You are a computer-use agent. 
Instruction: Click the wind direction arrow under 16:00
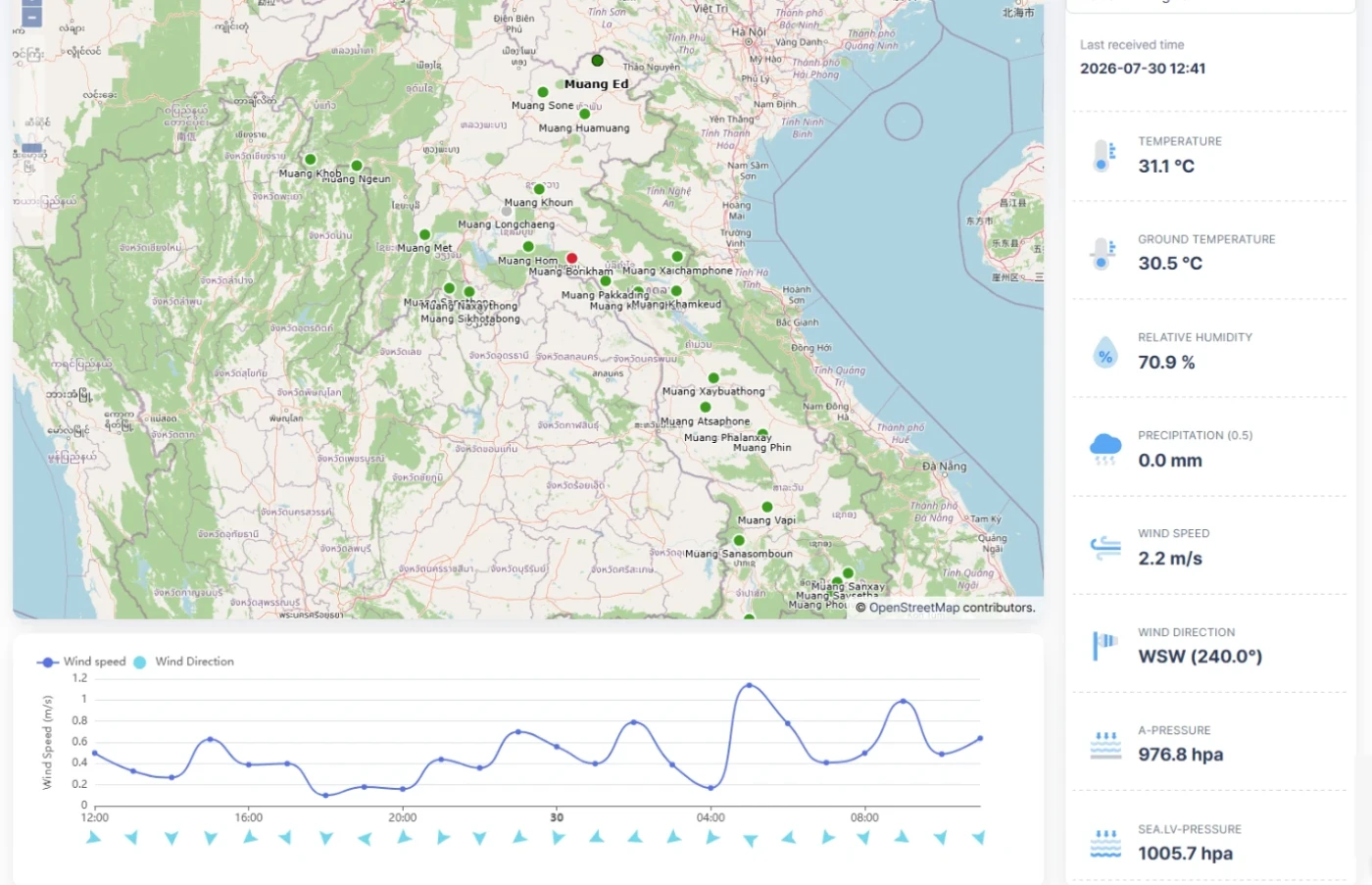click(250, 837)
